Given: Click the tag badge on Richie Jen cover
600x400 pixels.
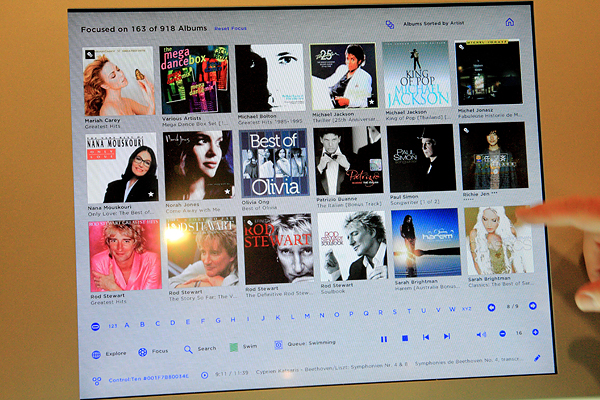Looking at the screenshot, I should point(466,130).
